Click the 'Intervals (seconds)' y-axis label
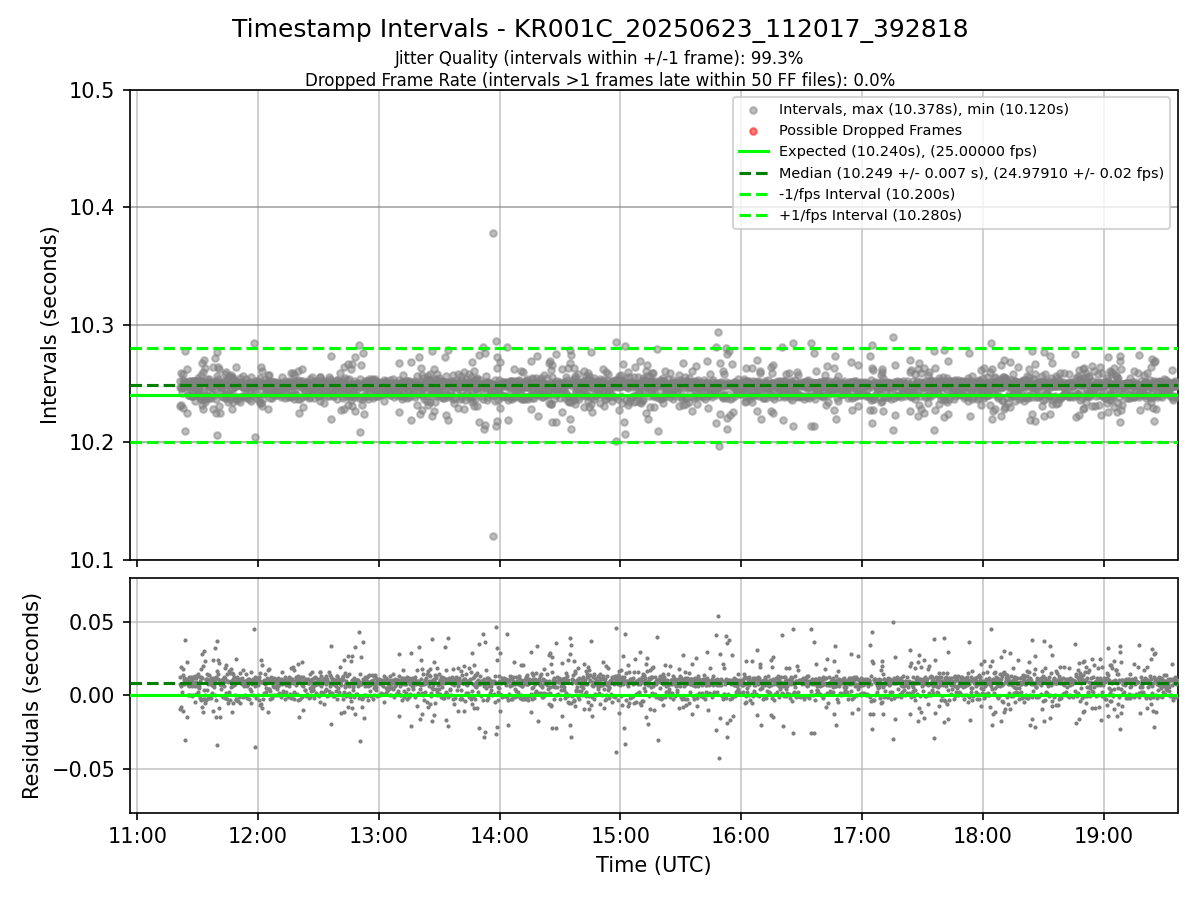Viewport: 1200px width, 900px height. 50,325
